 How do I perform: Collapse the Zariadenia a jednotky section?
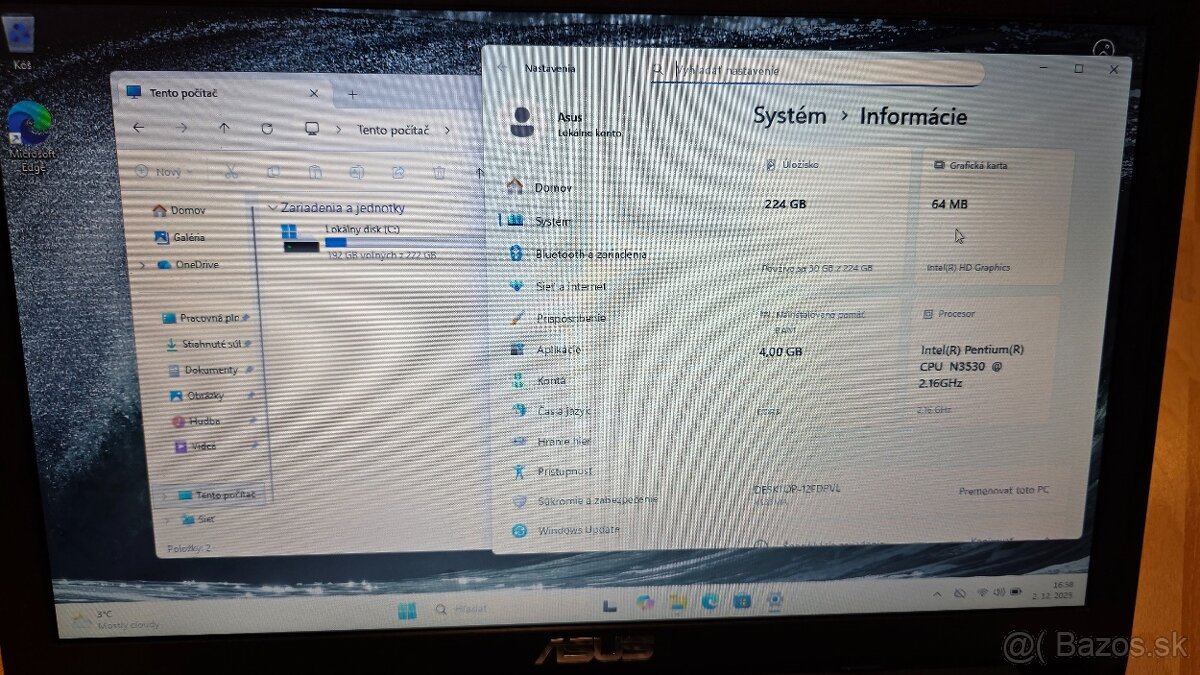click(275, 208)
